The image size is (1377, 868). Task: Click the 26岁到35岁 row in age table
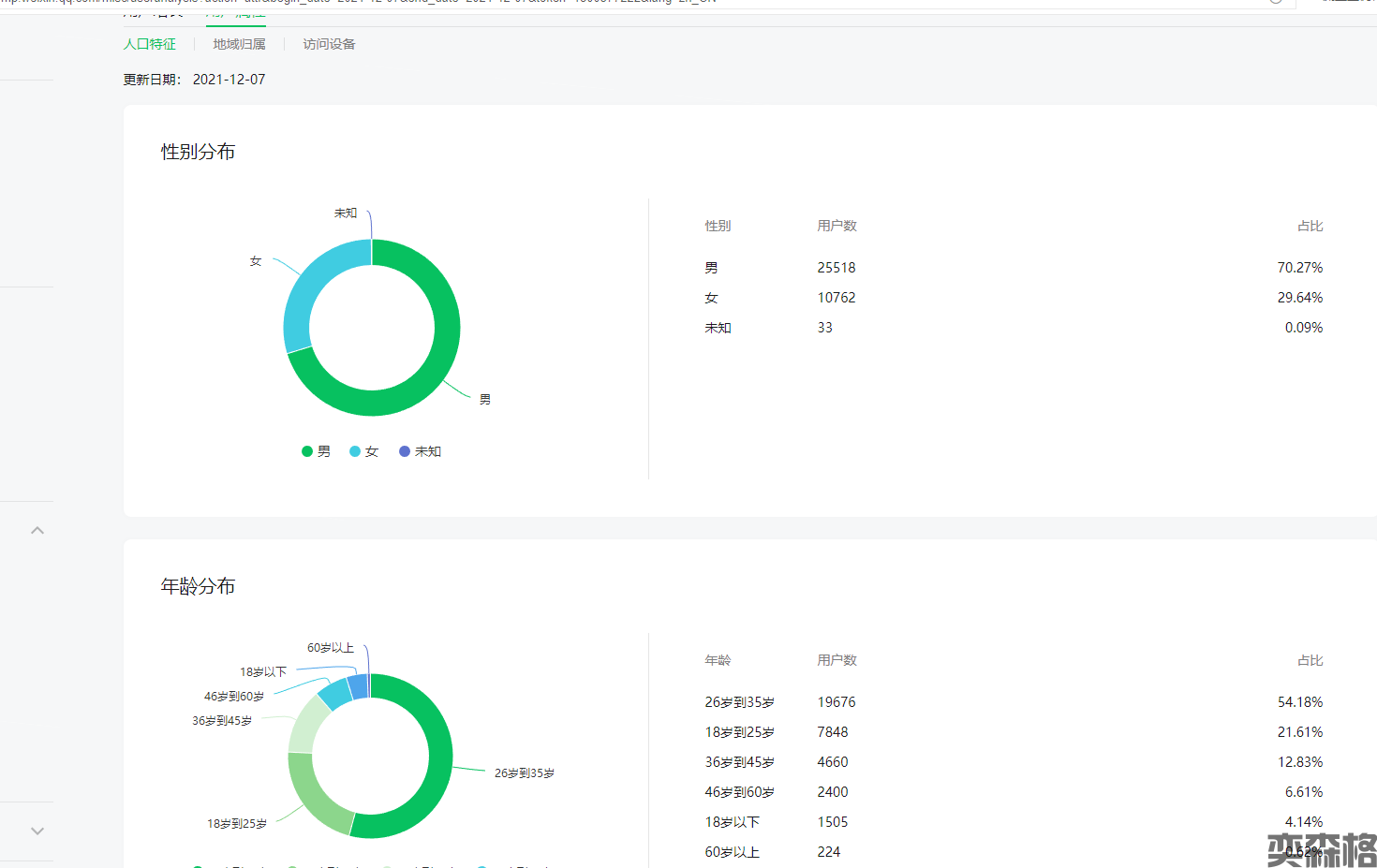click(739, 702)
